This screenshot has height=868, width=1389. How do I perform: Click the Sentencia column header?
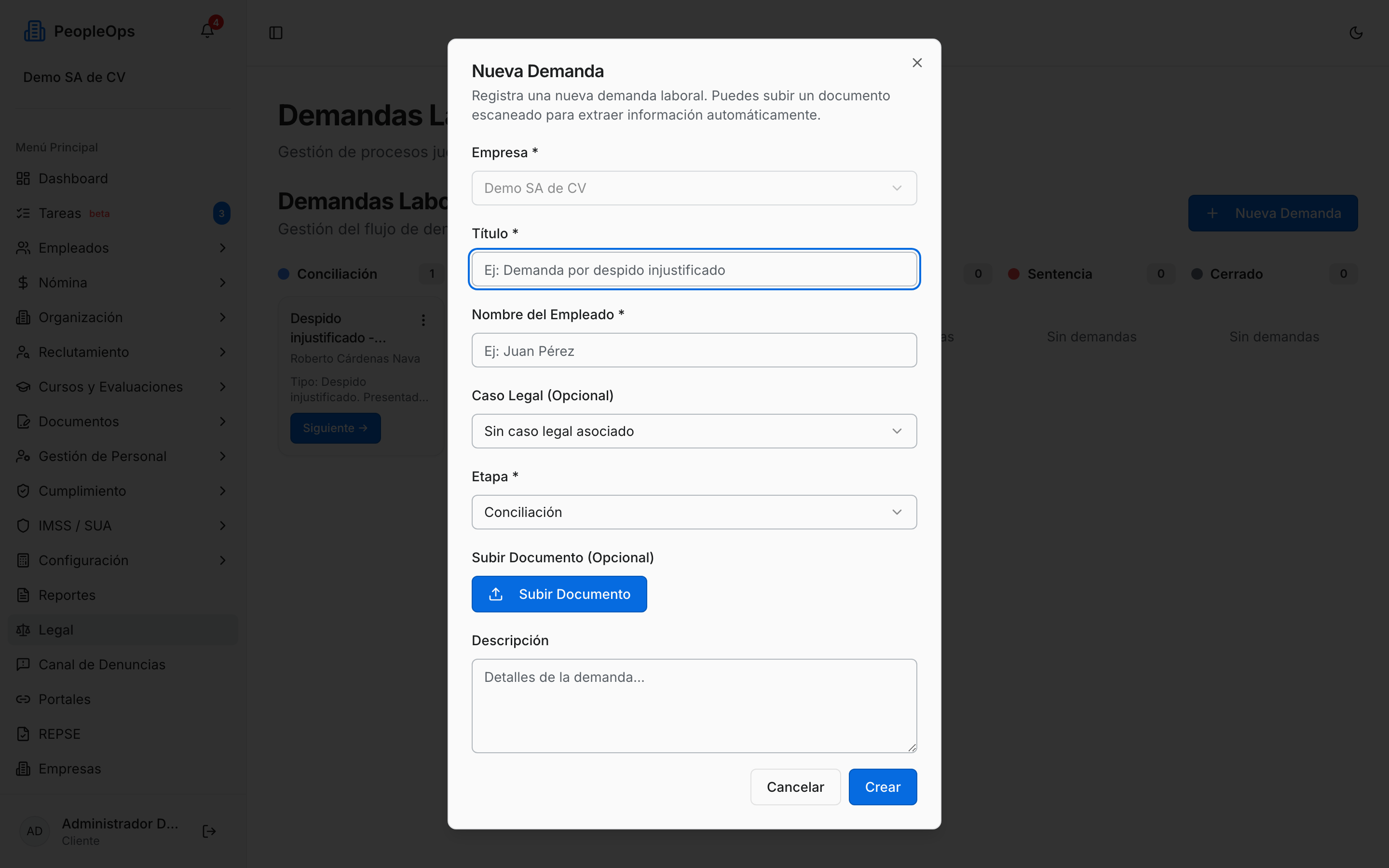[x=1060, y=274]
